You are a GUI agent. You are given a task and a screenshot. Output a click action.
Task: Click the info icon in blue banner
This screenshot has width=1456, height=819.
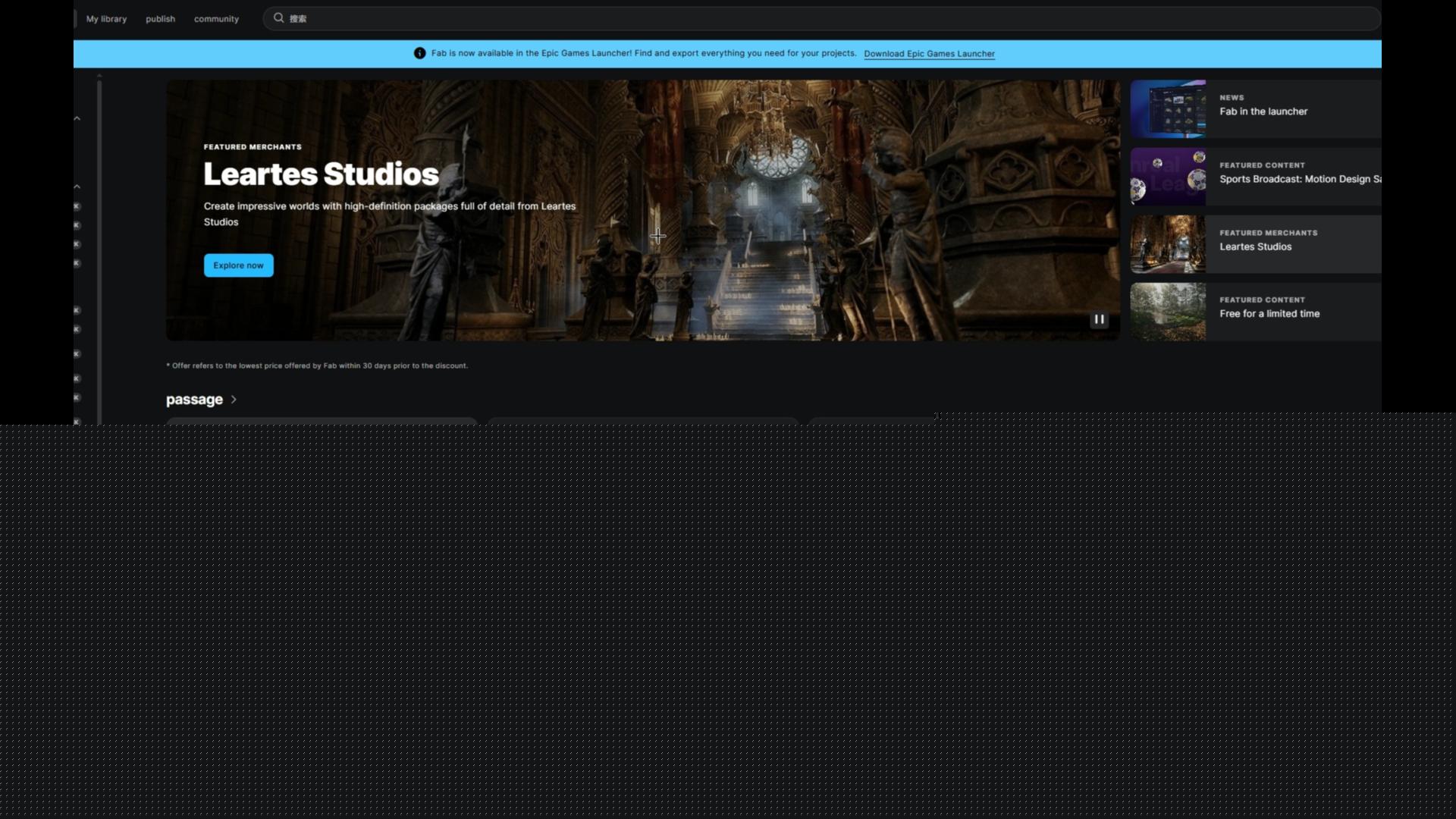[x=419, y=53]
